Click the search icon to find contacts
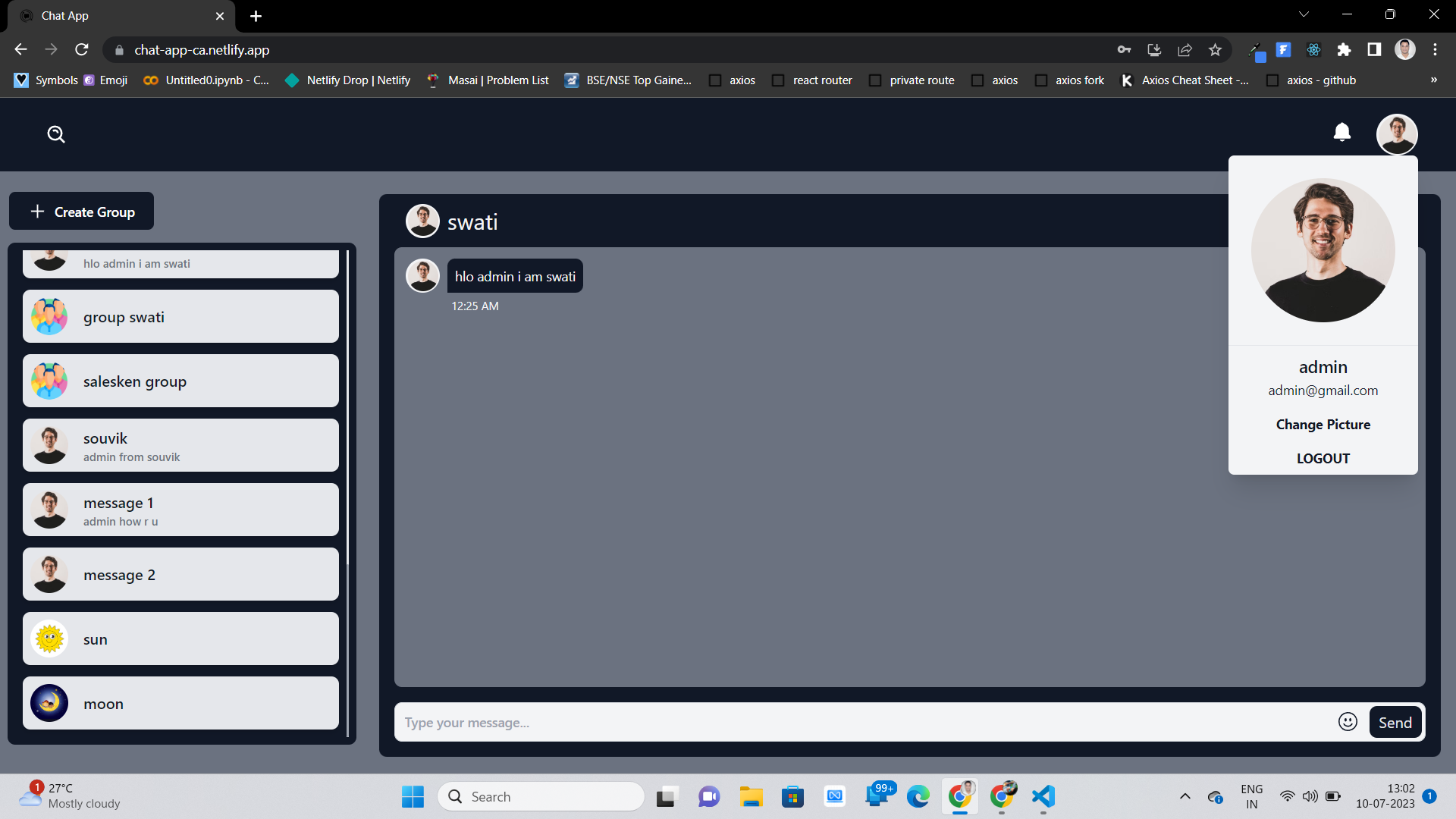This screenshot has width=1456, height=819. (57, 133)
